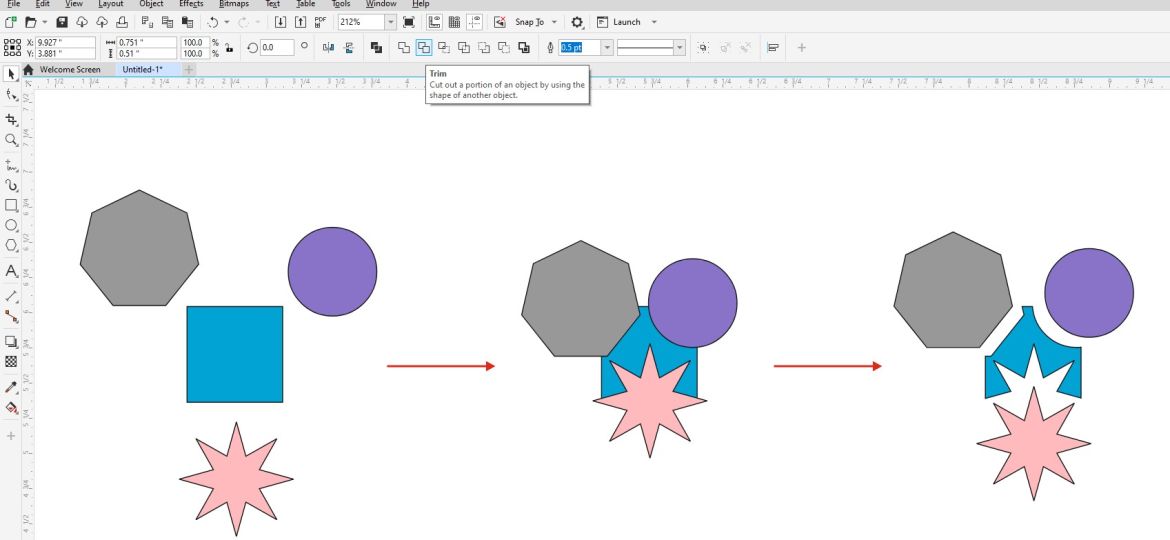Click the rotation angle input field
Screen dimensions: 1170x540
coord(276,47)
